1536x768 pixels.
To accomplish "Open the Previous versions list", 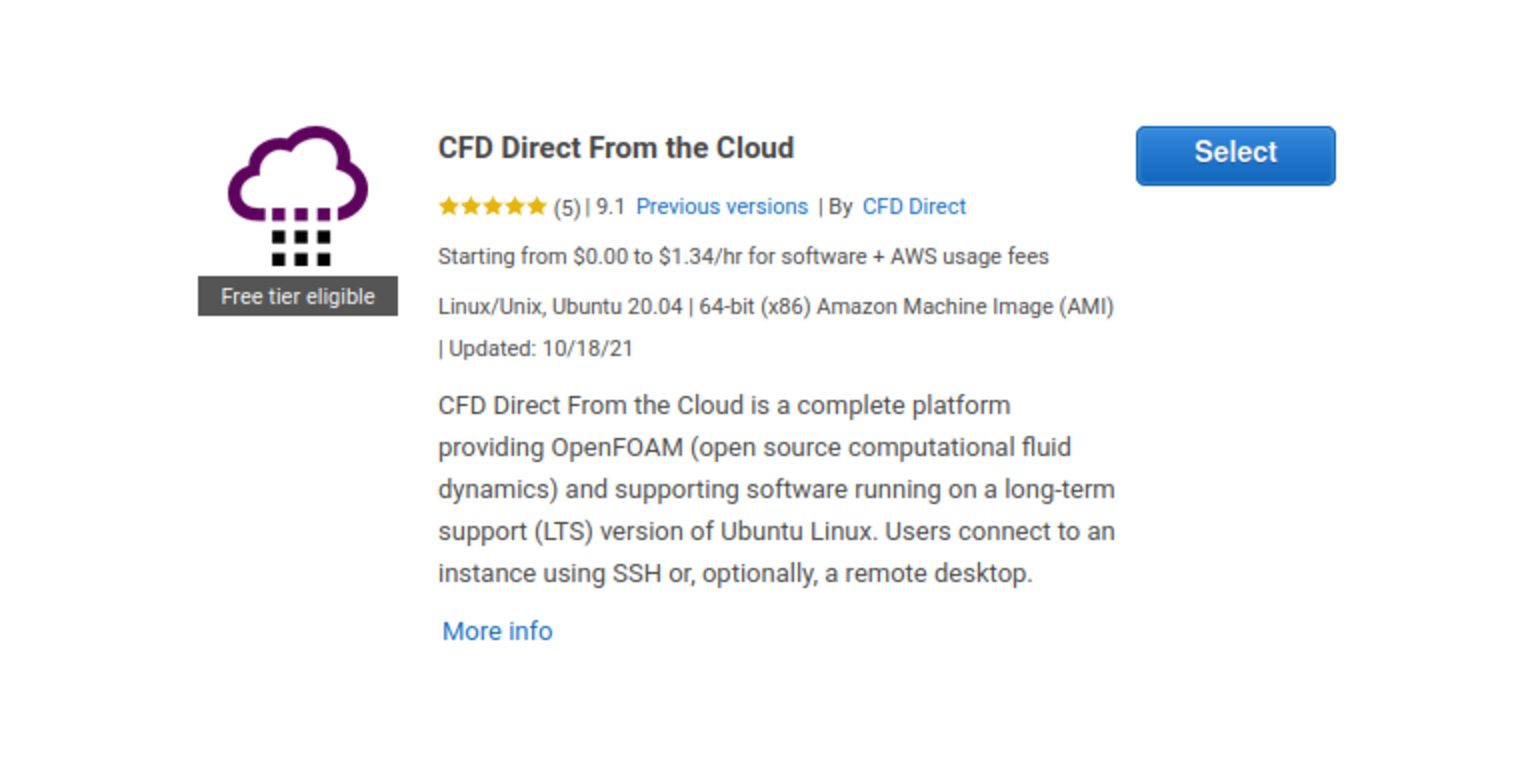I will (x=722, y=206).
